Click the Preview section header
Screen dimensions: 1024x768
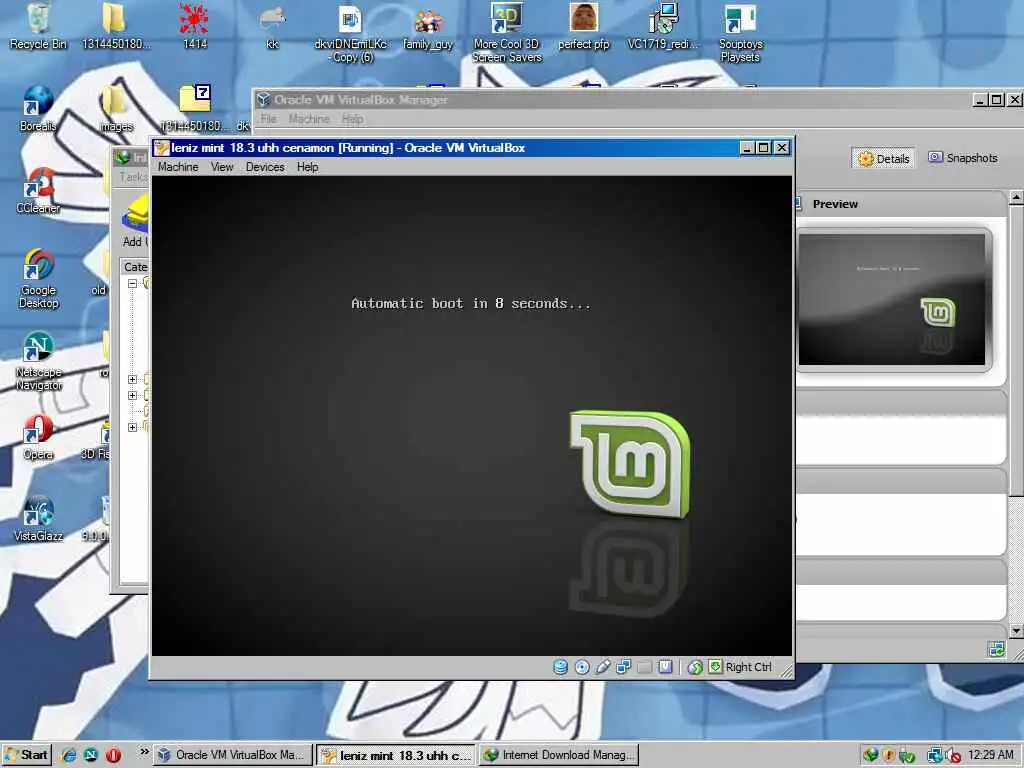click(901, 204)
